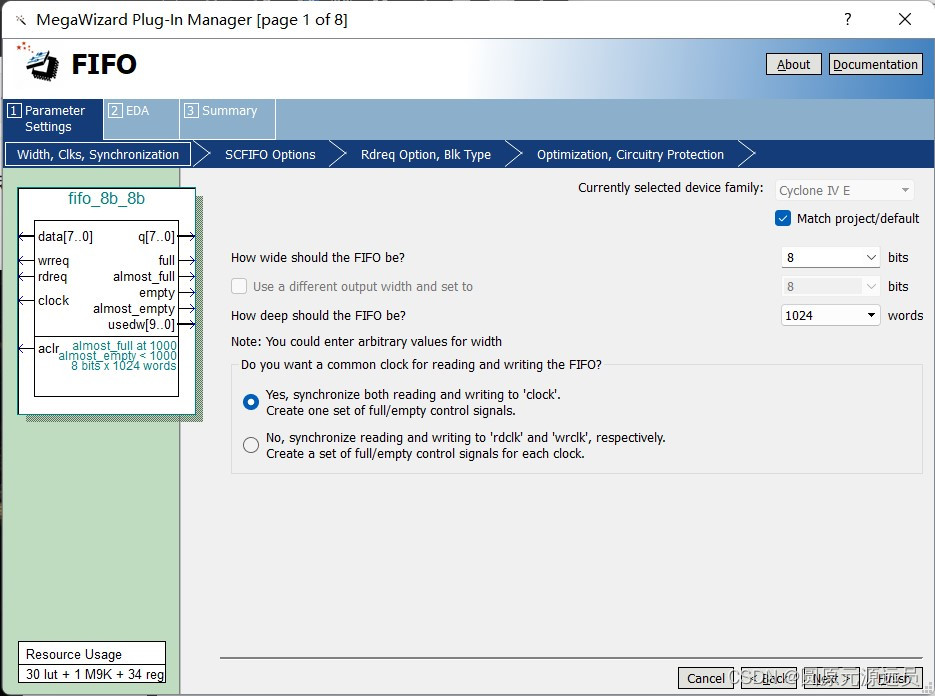Open FIFO depth words dropdown
Image resolution: width=935 pixels, height=696 pixels.
[830, 315]
